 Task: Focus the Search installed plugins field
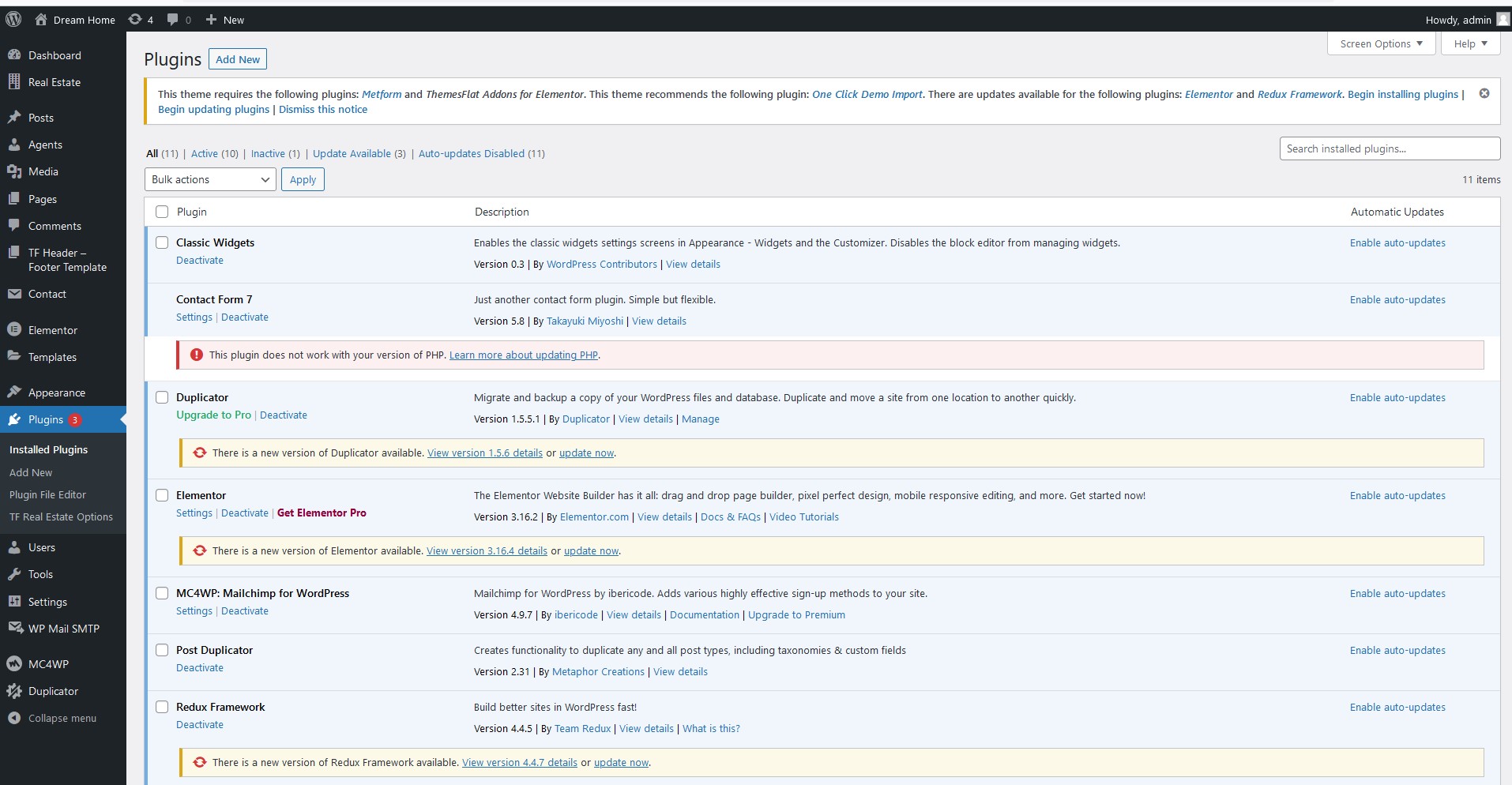[1390, 148]
